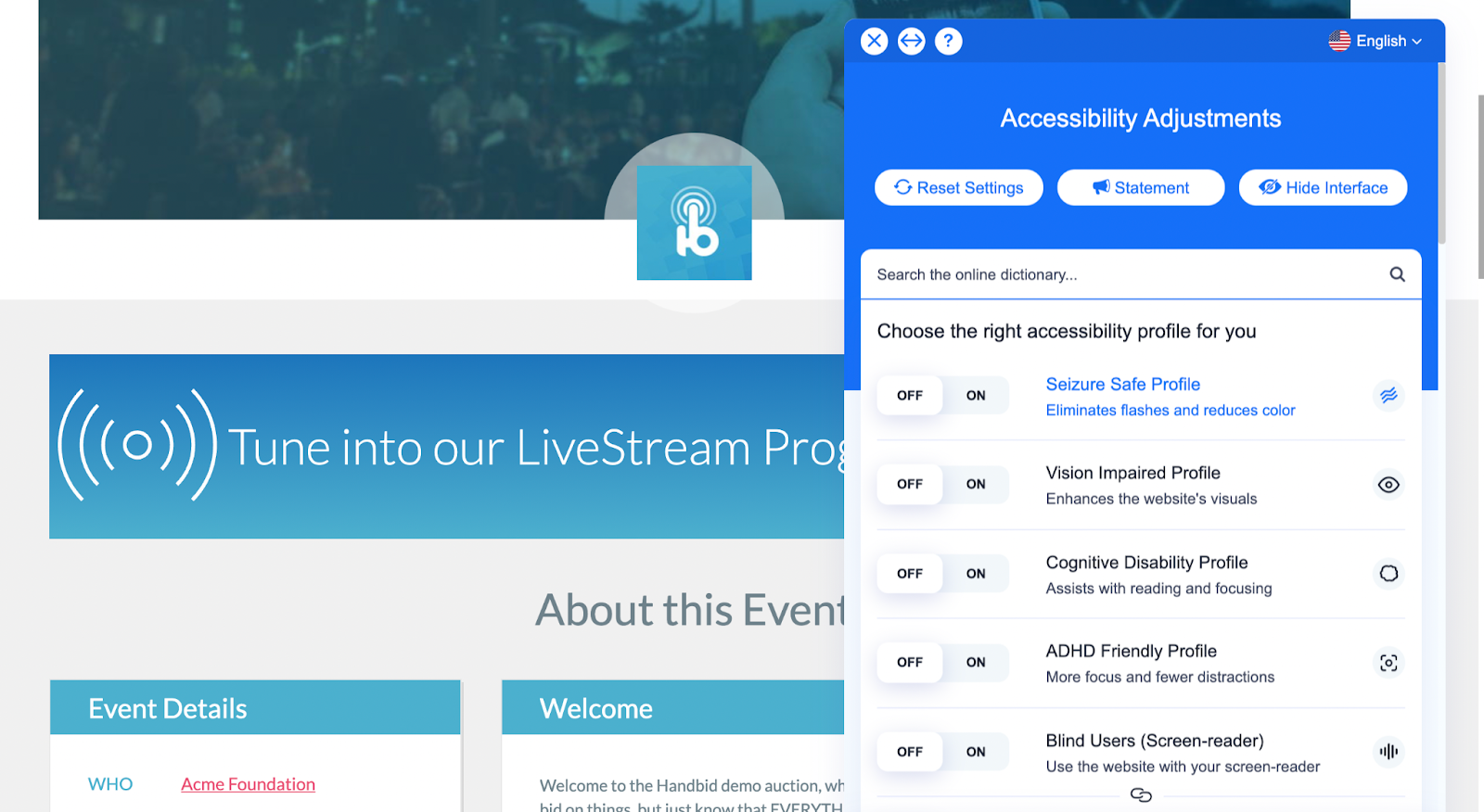
Task: Click 'Use the website with your screen-reader' text
Action: pos(1183,767)
